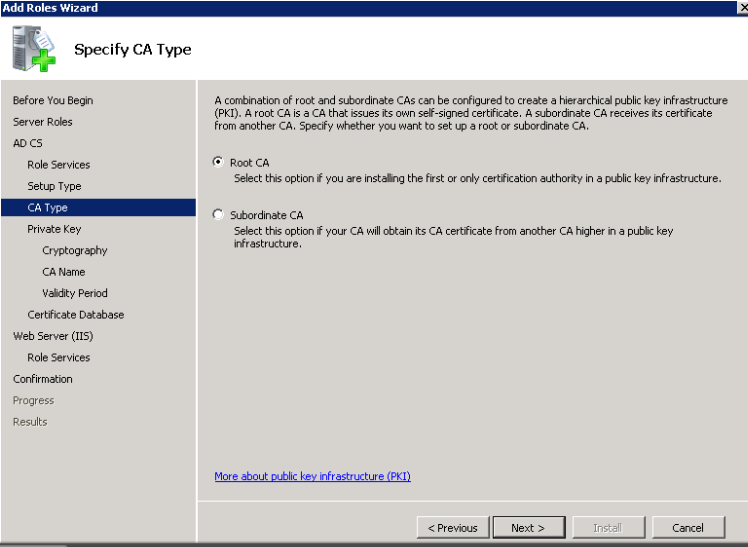Go to the Cryptography step
Image resolution: width=748 pixels, height=547 pixels.
(x=74, y=250)
